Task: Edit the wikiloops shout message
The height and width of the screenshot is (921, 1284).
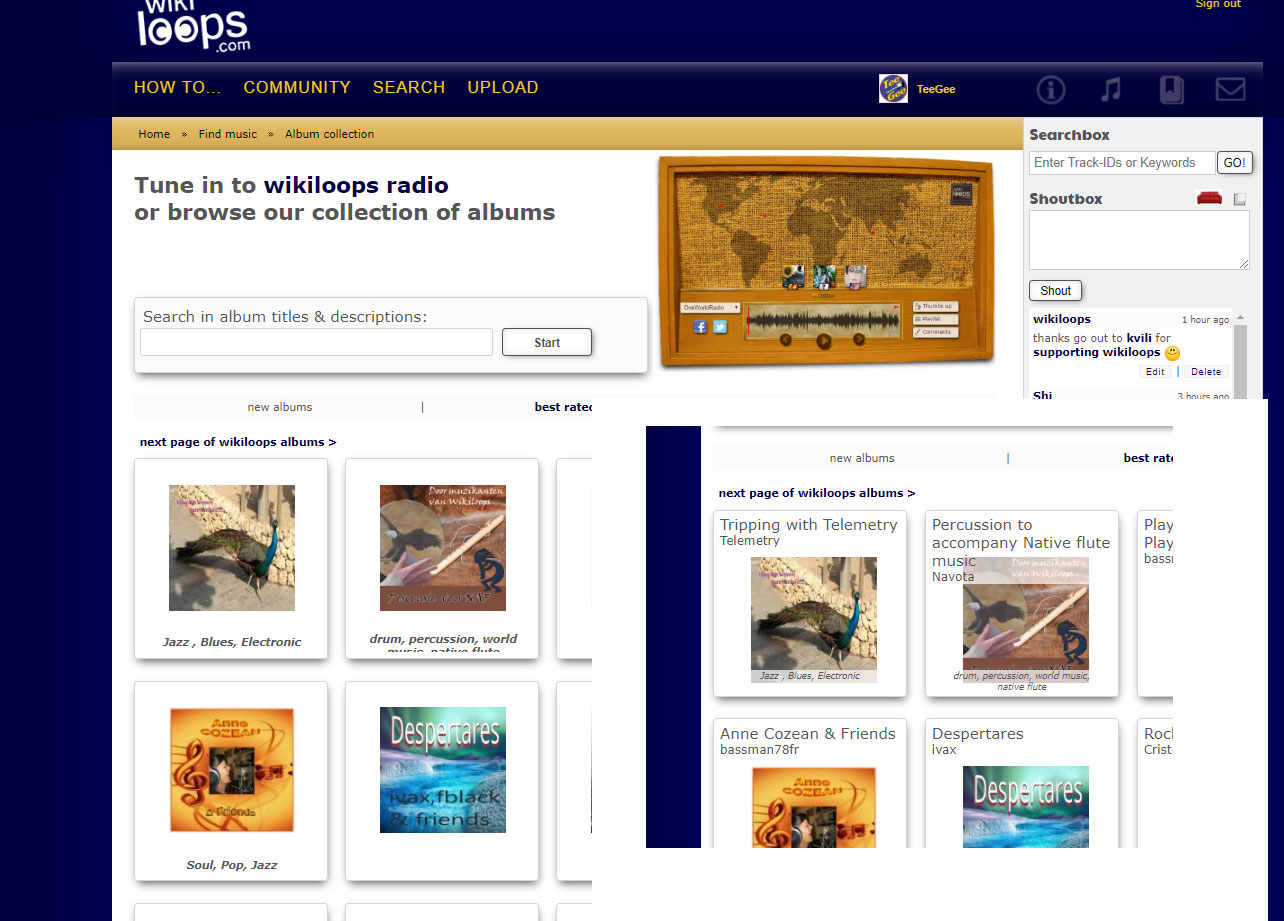Action: click(1155, 371)
